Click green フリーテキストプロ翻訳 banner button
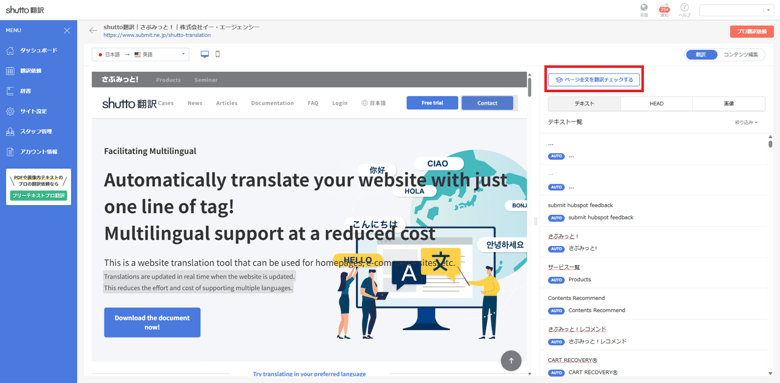 [38, 195]
